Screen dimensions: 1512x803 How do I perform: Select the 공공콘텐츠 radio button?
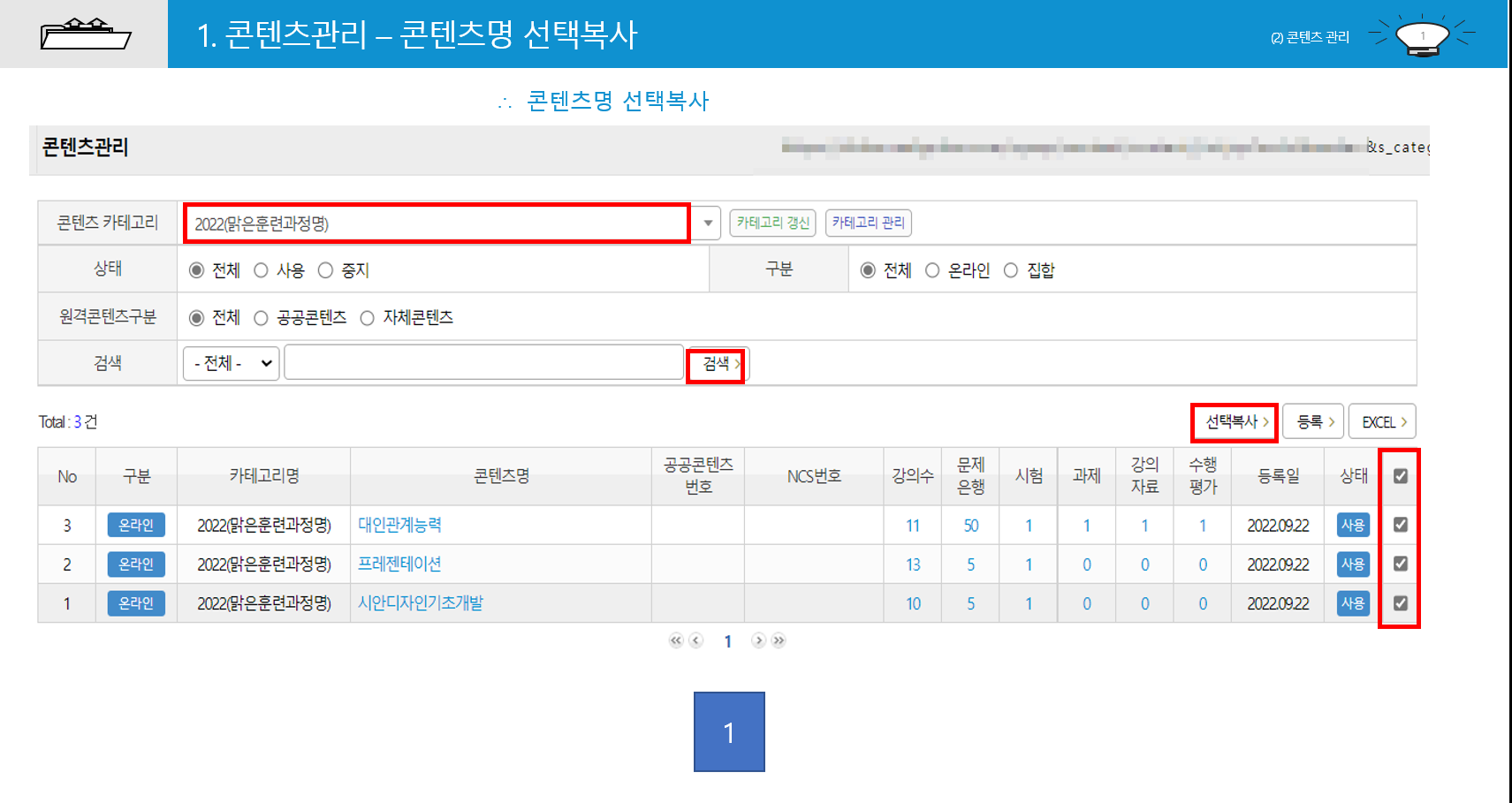[262, 318]
